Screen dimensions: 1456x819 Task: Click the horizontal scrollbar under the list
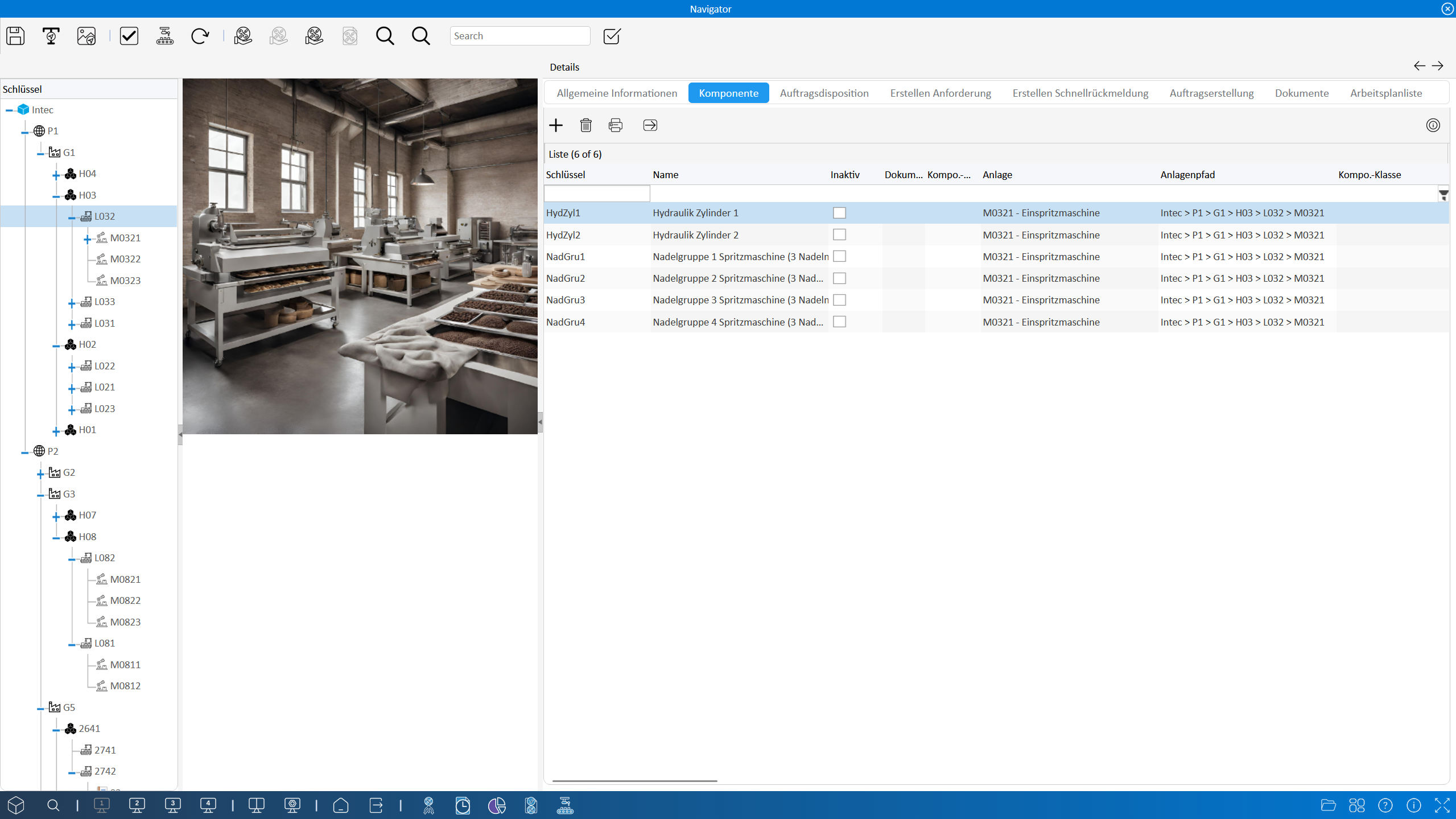pos(634,781)
